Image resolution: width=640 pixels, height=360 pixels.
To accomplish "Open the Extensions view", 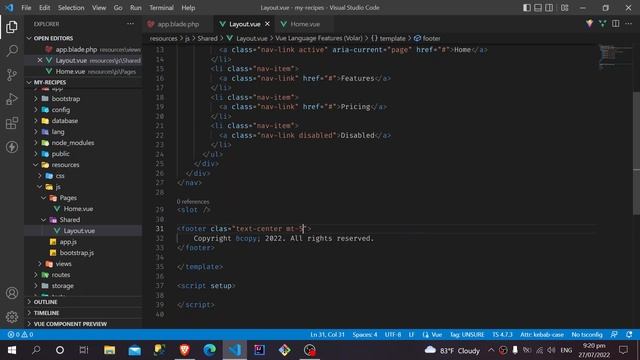I will click(12, 123).
